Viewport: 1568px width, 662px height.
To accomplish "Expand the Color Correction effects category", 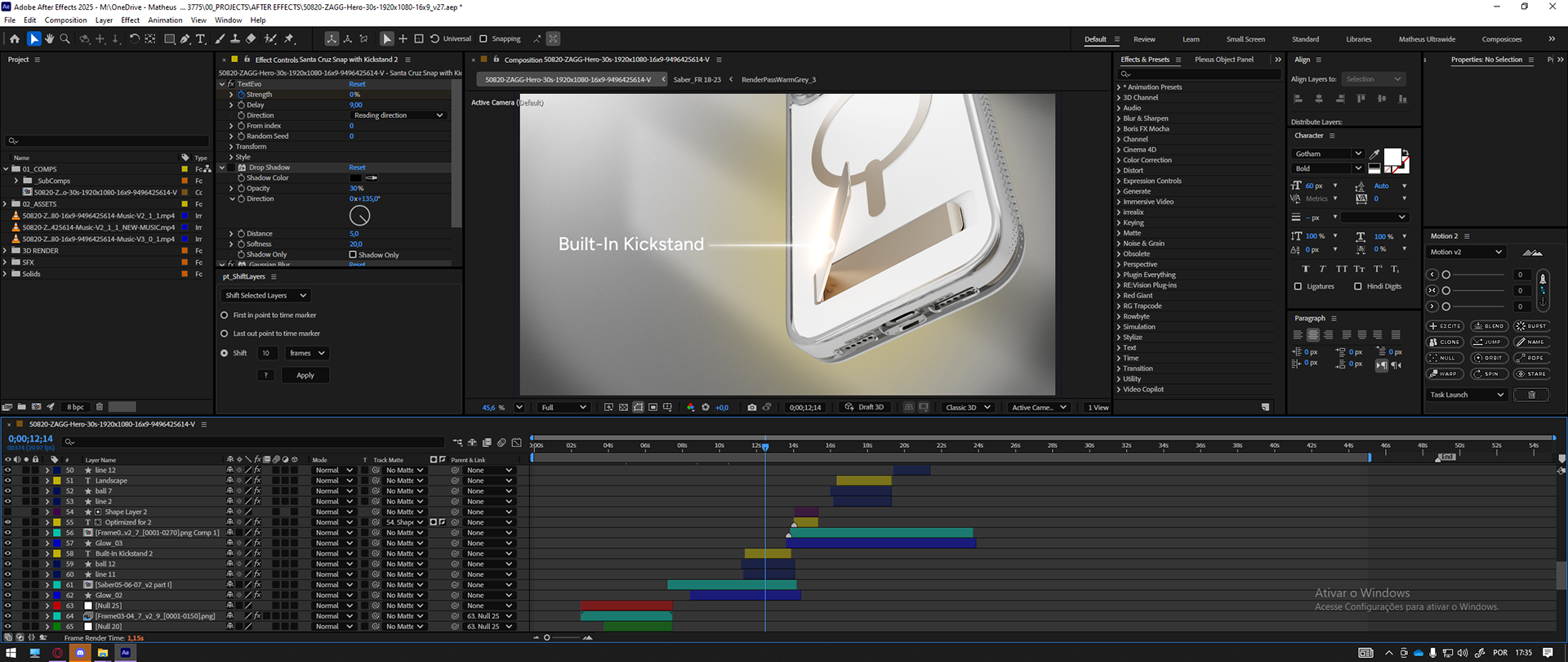I will pyautogui.click(x=1119, y=160).
